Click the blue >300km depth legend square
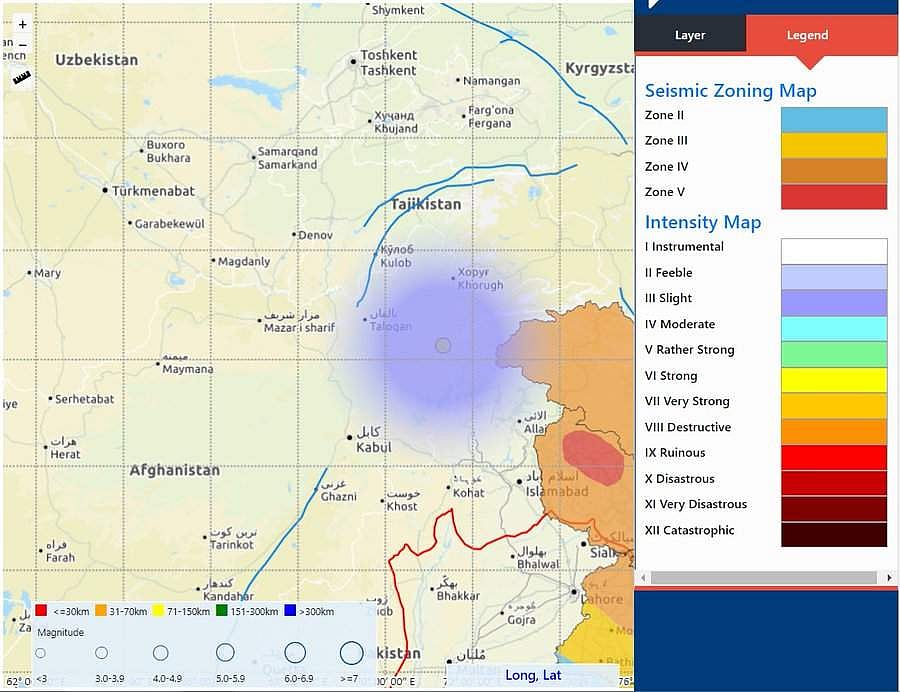Screen dimensions: 900x692 (290, 610)
